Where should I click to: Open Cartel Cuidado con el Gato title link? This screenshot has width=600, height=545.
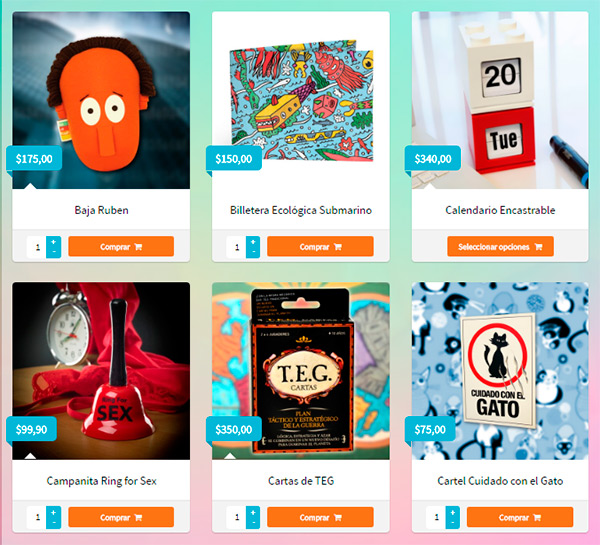(x=500, y=481)
